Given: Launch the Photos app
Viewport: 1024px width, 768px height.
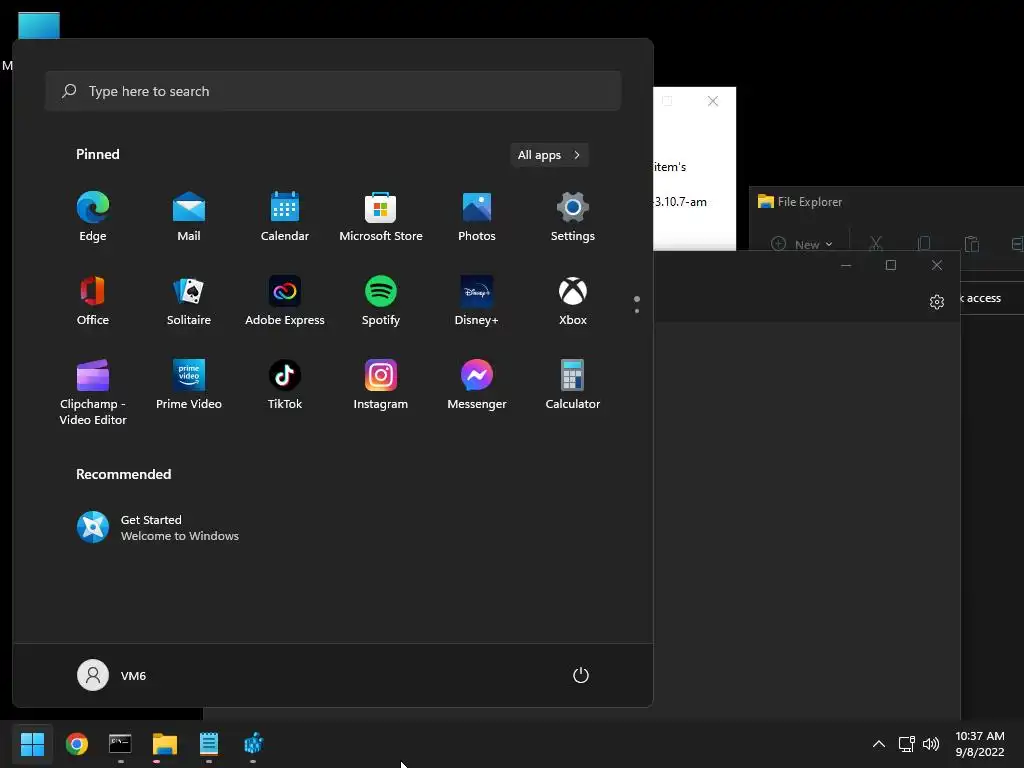Looking at the screenshot, I should 477,217.
